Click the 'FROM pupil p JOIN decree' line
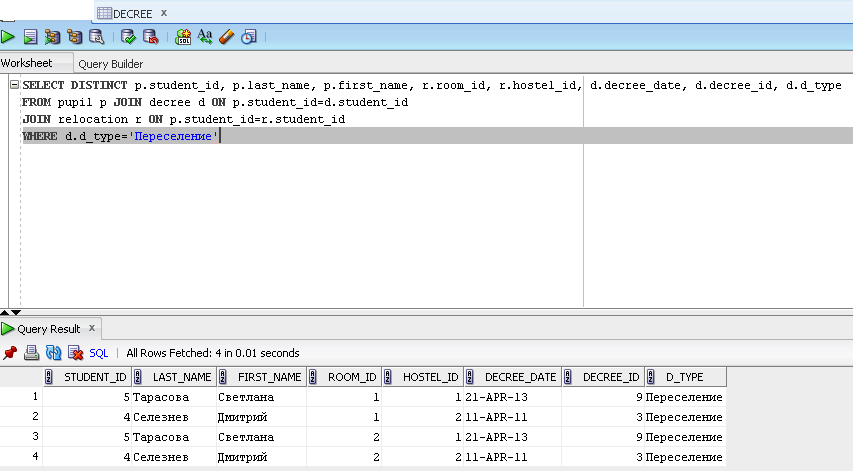The image size is (853, 471). coord(215,102)
